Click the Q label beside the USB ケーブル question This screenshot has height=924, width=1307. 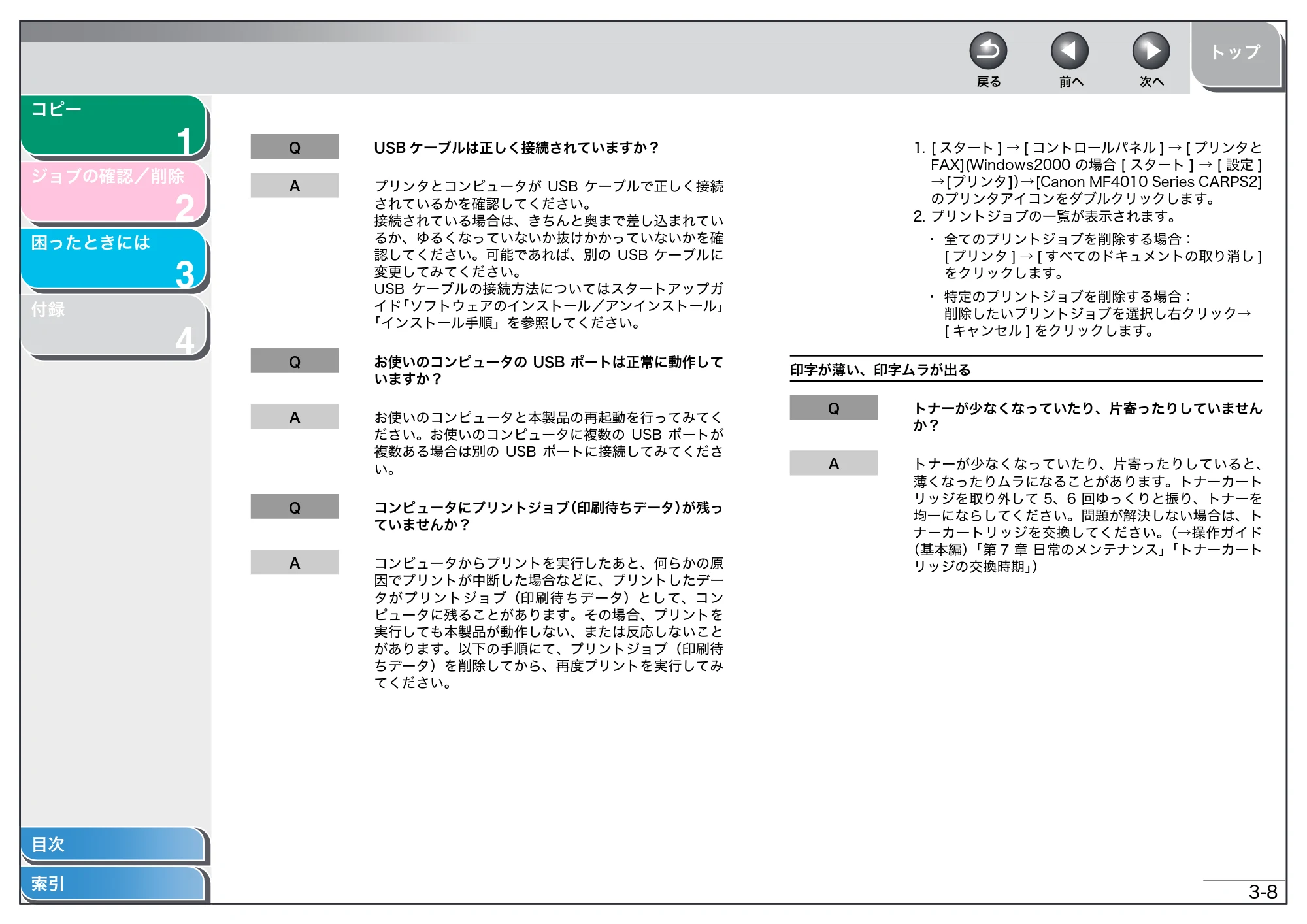pyautogui.click(x=295, y=147)
